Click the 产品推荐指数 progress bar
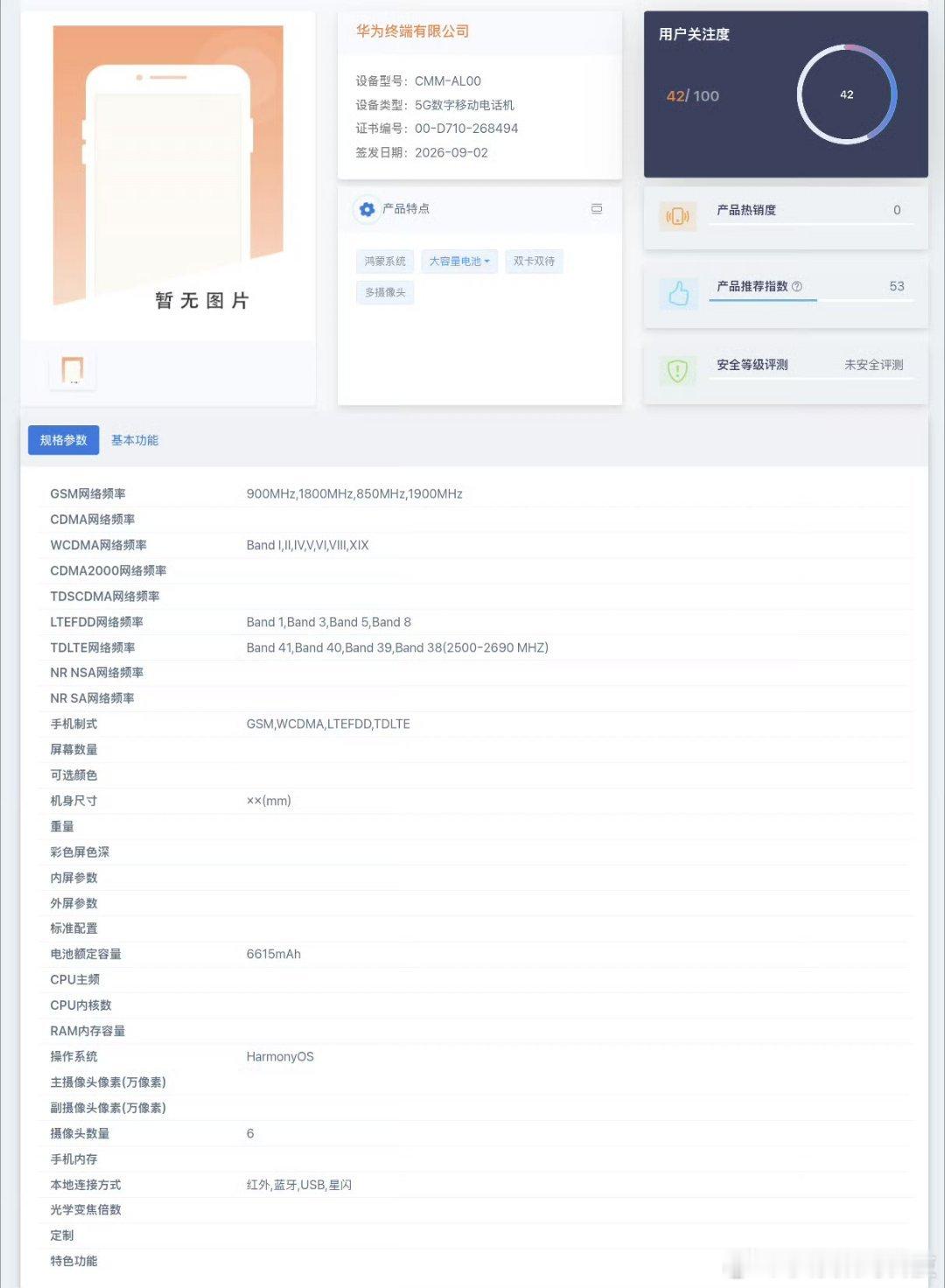 [811, 300]
